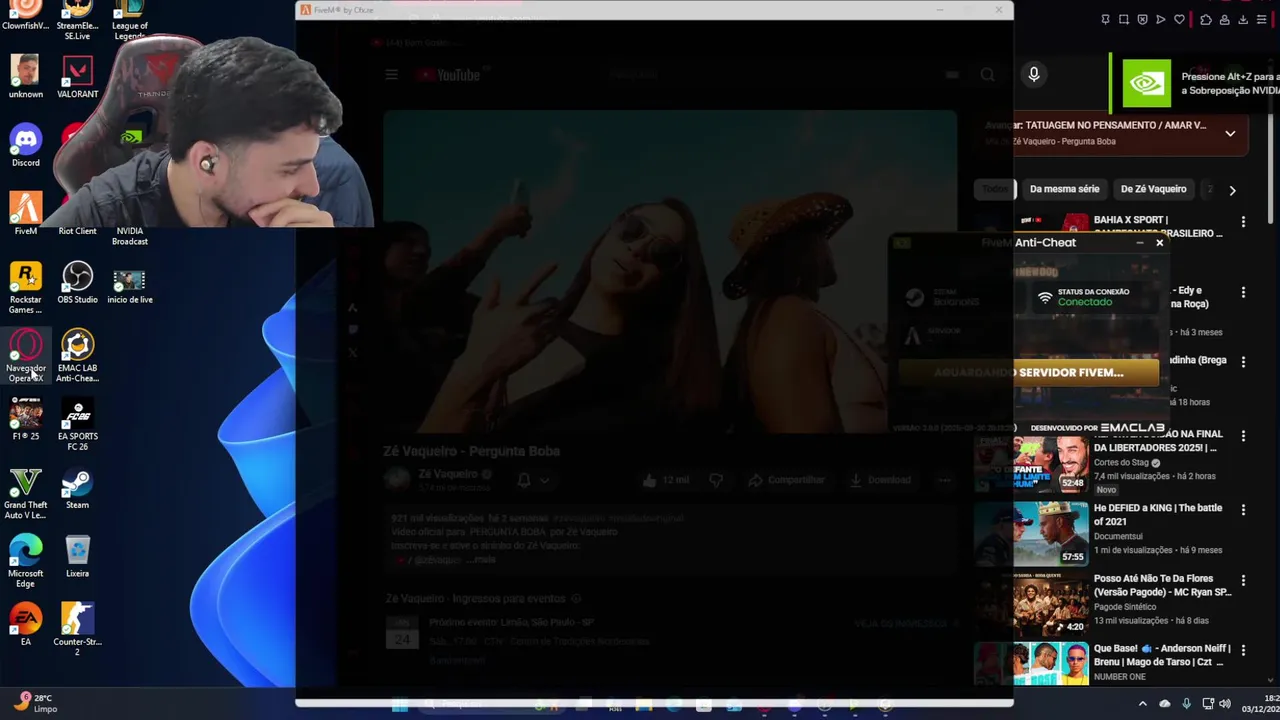Image resolution: width=1280 pixels, height=720 pixels.
Task: Show hidden system tray icons chevron
Action: (1143, 703)
